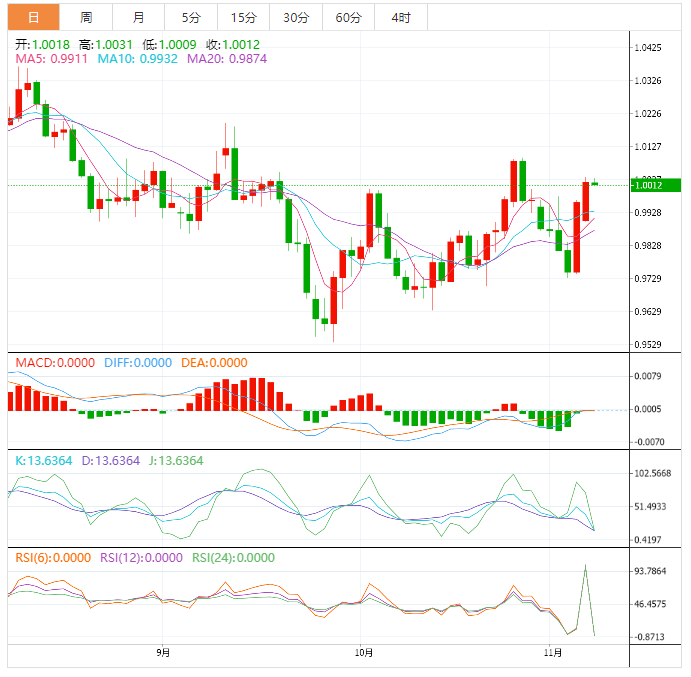Click the closing price 收:1.0012
The image size is (691, 677).
[x=233, y=45]
